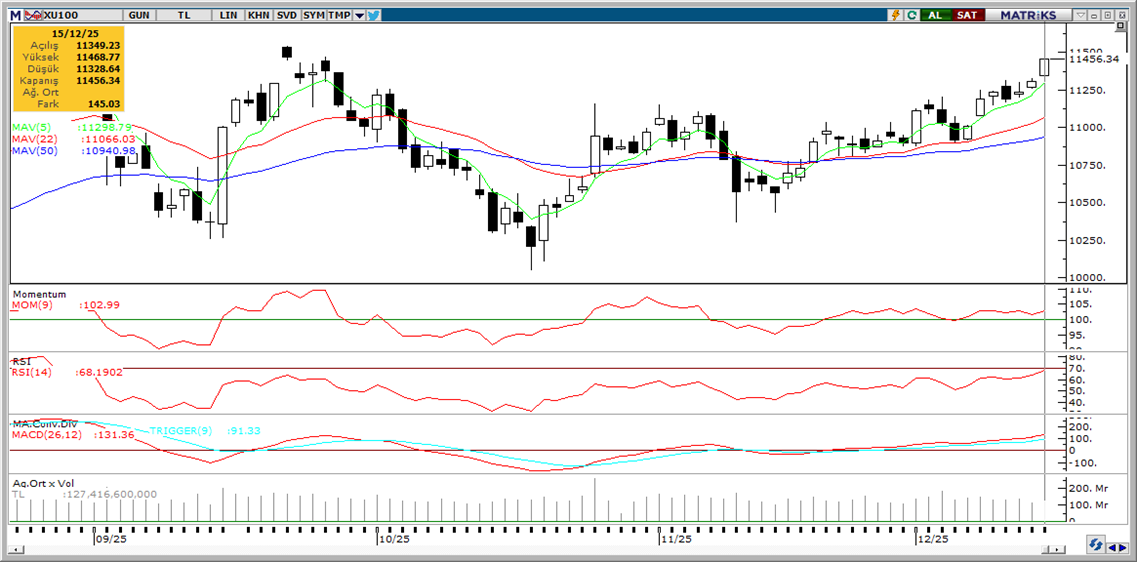The height and width of the screenshot is (562, 1137).
Task: Select the SYM toolbar item
Action: pyautogui.click(x=313, y=15)
